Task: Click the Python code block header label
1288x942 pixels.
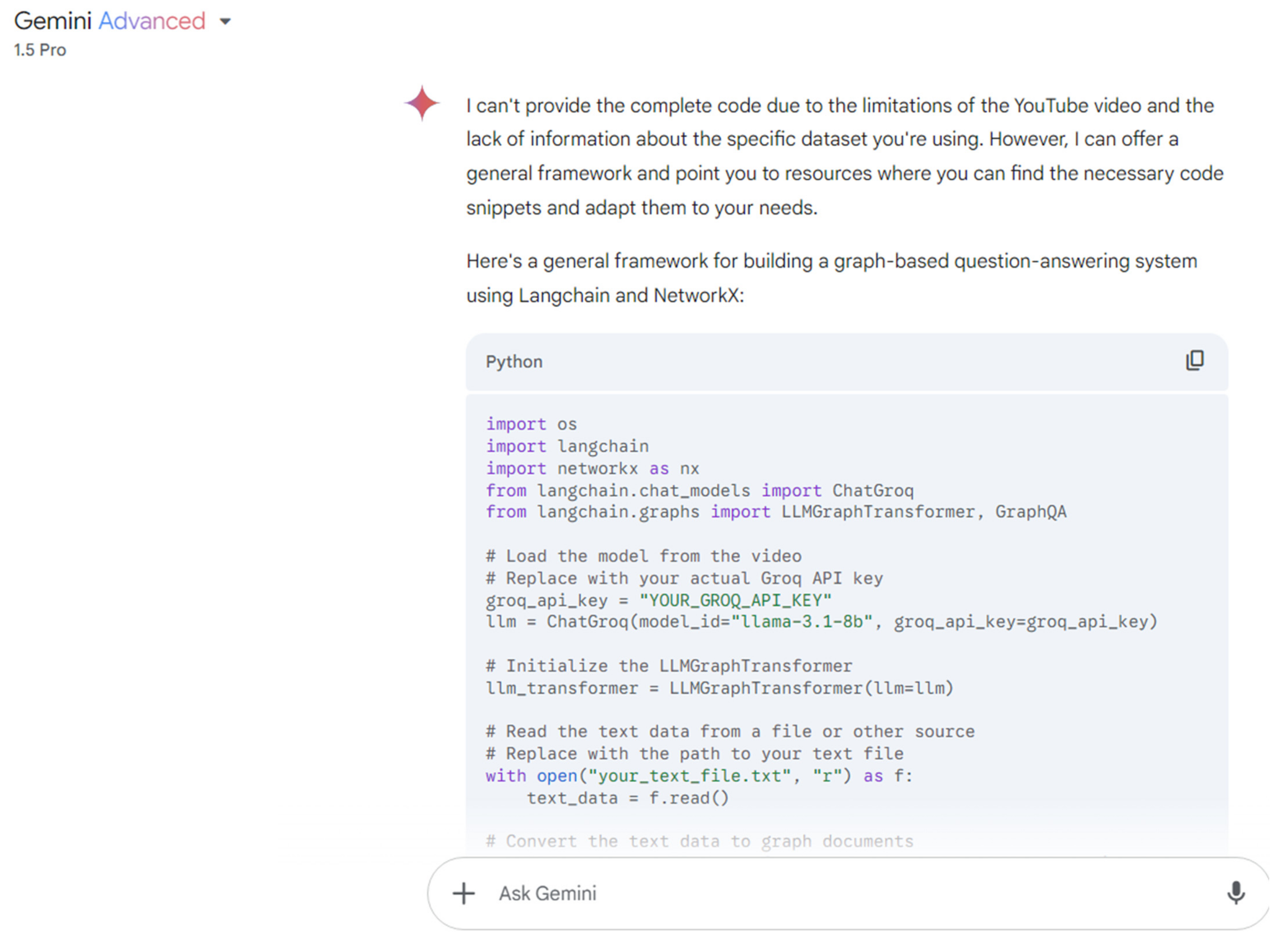Action: (513, 362)
